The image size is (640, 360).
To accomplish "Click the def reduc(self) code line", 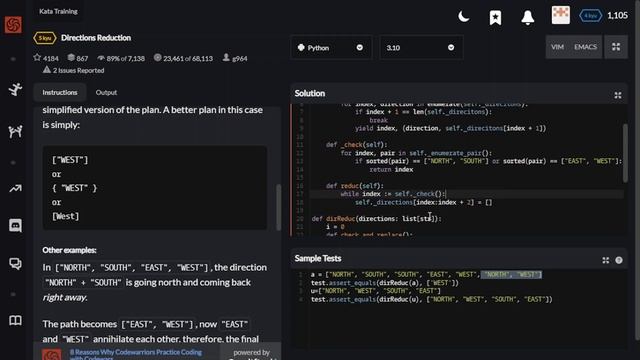I will tap(355, 186).
